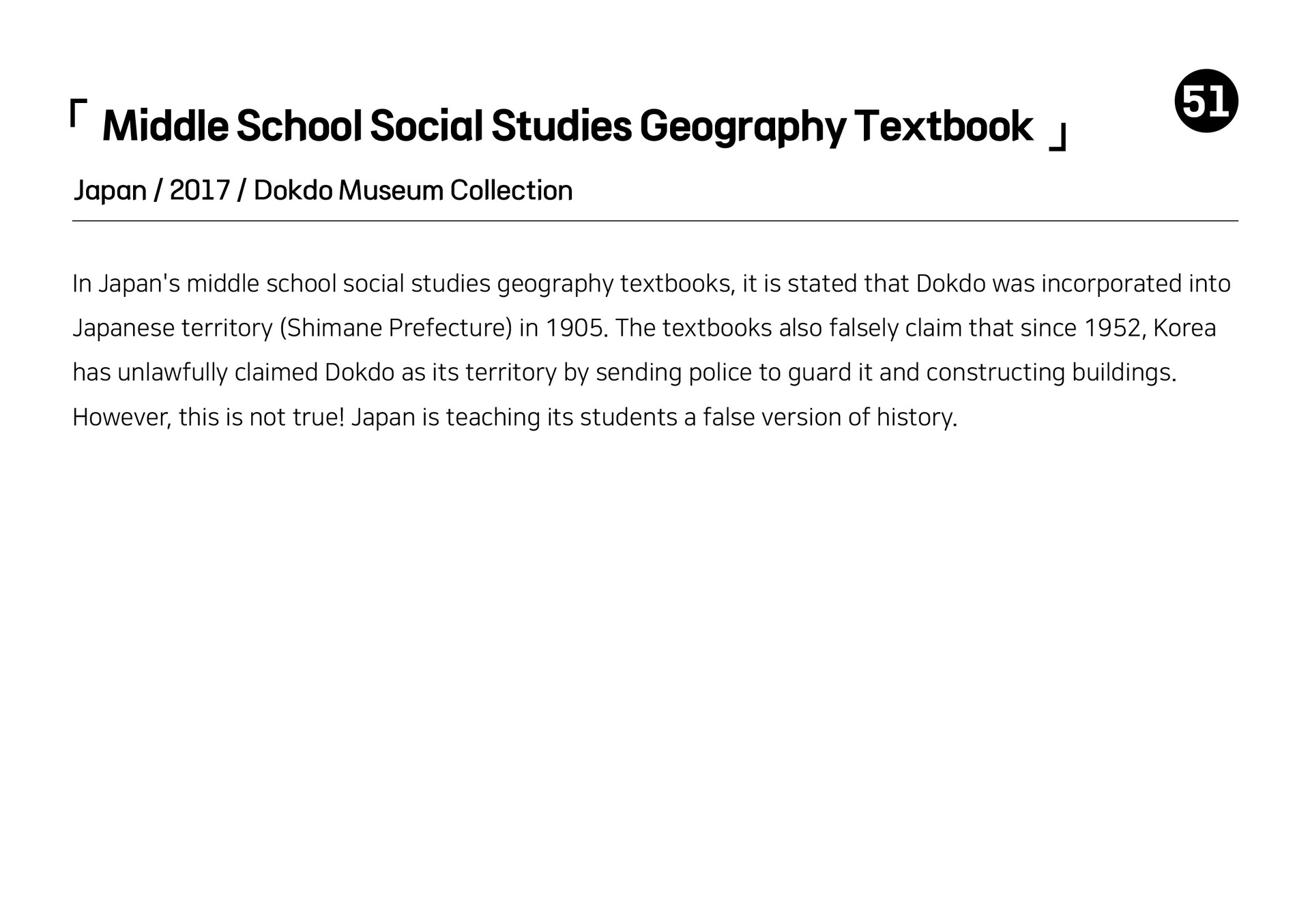
Task: Click "Dokdo Museum Collection" in the subtitle
Action: [413, 190]
